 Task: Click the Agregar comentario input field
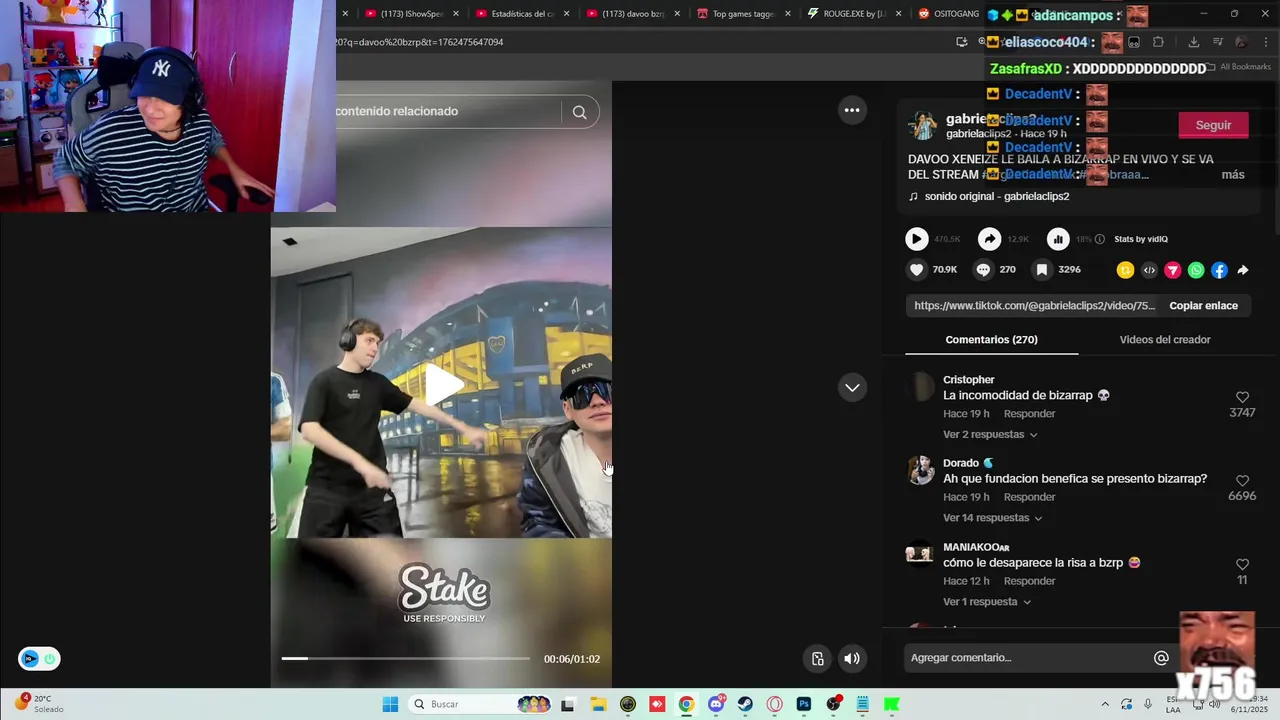[1030, 658]
